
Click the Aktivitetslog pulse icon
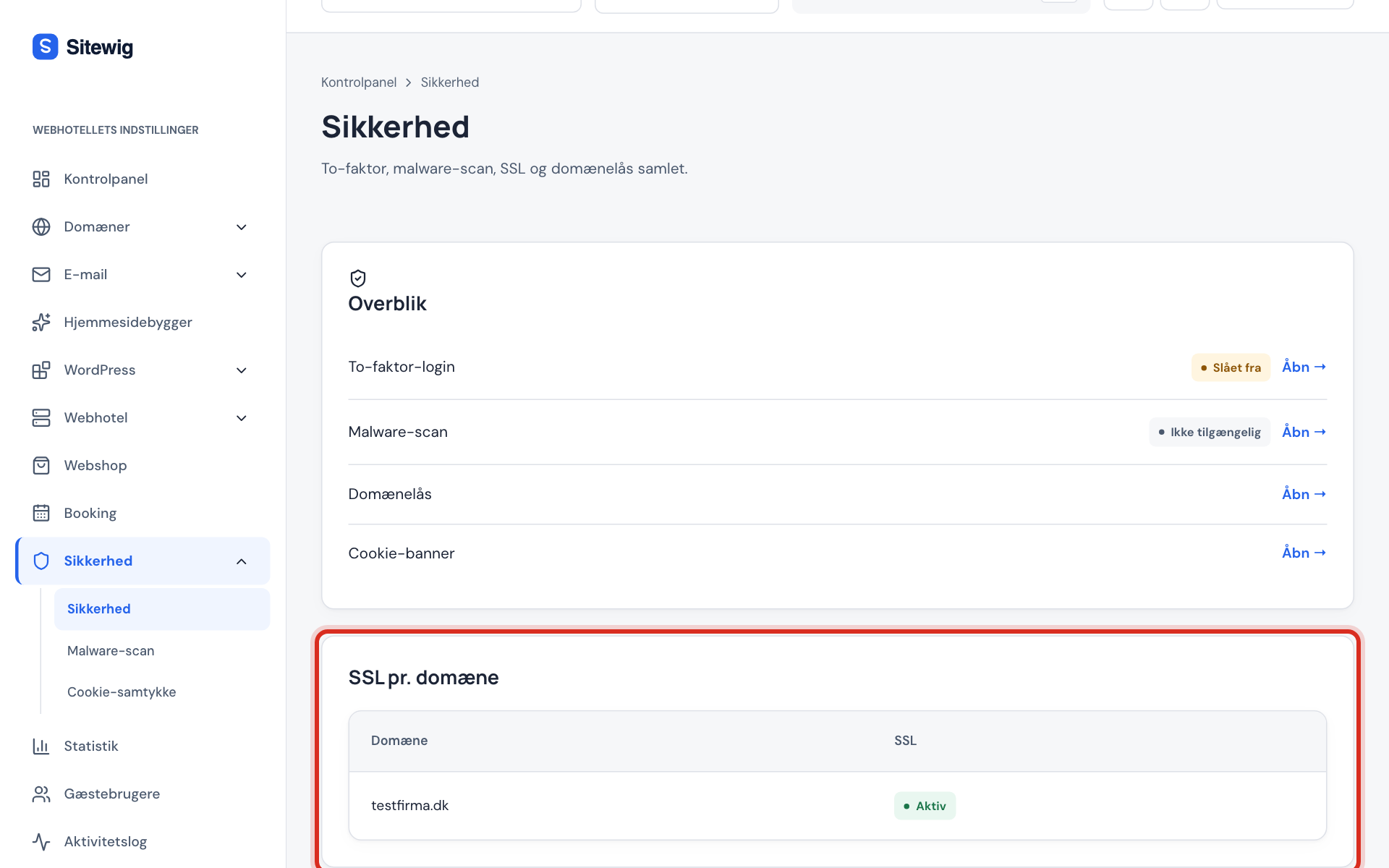tap(41, 841)
